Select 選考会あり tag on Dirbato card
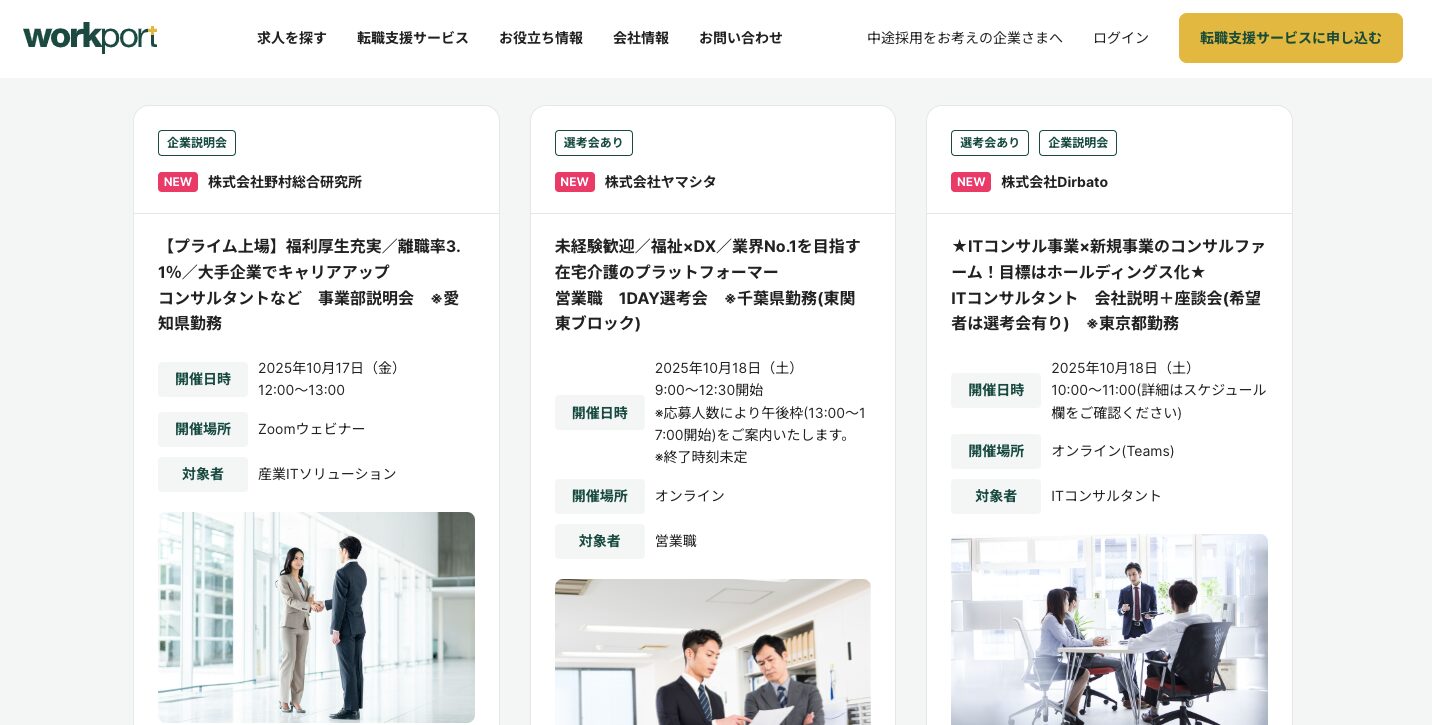Image resolution: width=1432 pixels, height=725 pixels. pyautogui.click(x=990, y=143)
